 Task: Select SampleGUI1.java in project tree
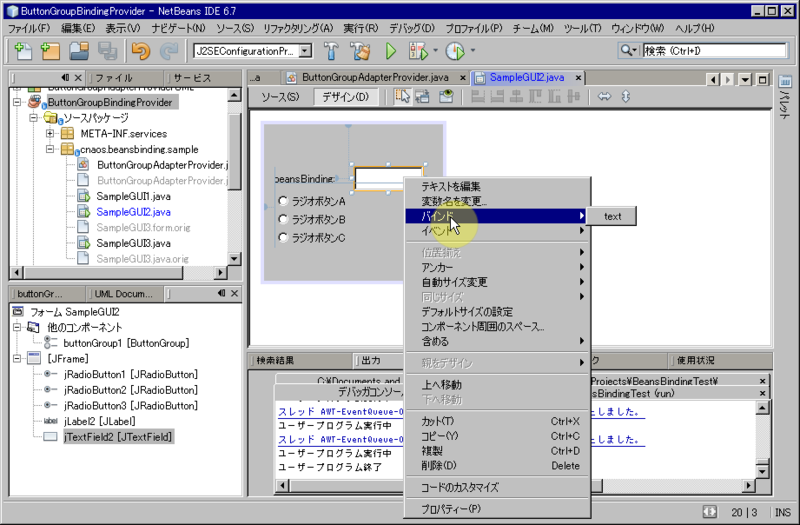click(134, 196)
